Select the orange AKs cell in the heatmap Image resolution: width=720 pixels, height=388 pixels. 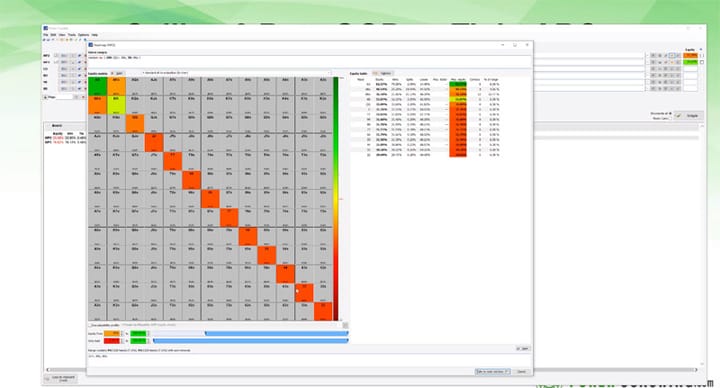pos(116,86)
